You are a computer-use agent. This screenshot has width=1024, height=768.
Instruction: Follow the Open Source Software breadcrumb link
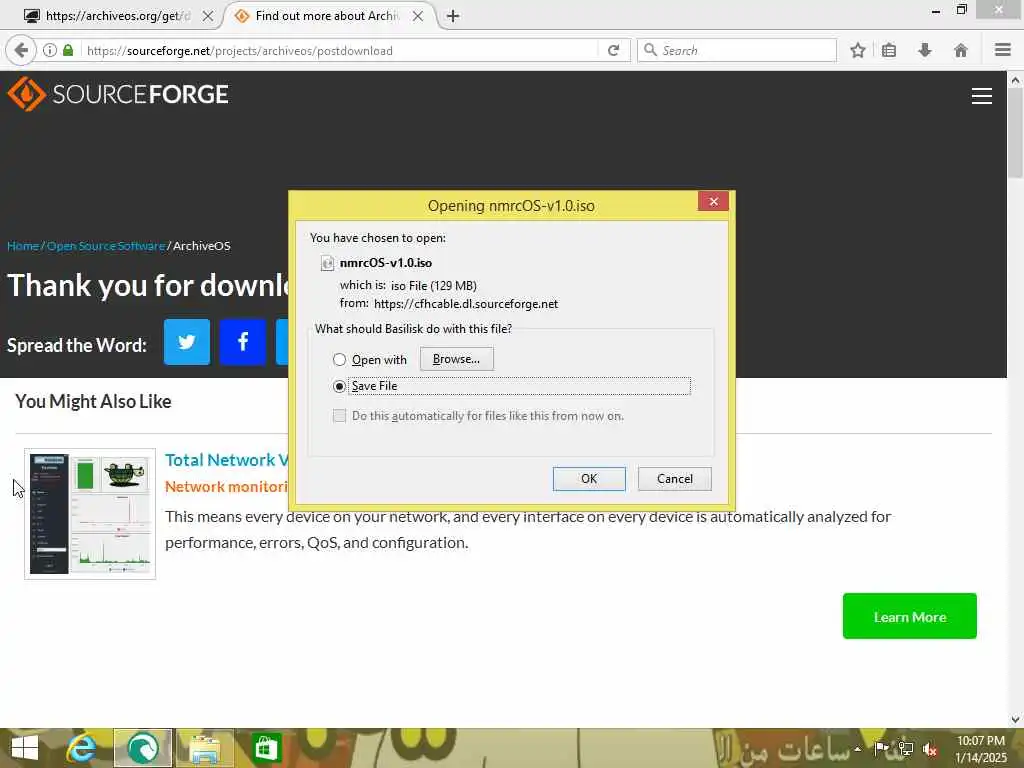click(x=106, y=246)
